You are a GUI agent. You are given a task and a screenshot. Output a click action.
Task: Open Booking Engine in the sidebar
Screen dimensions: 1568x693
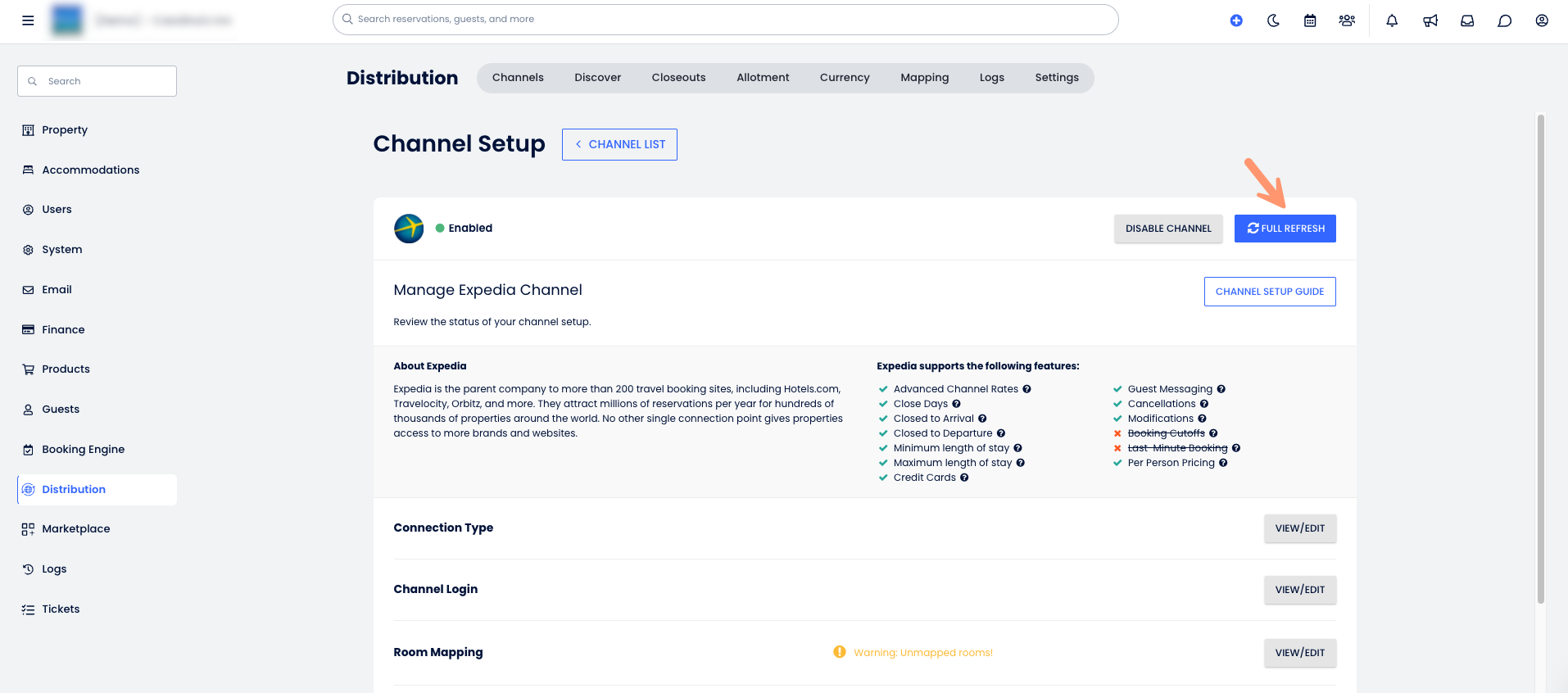(97, 450)
